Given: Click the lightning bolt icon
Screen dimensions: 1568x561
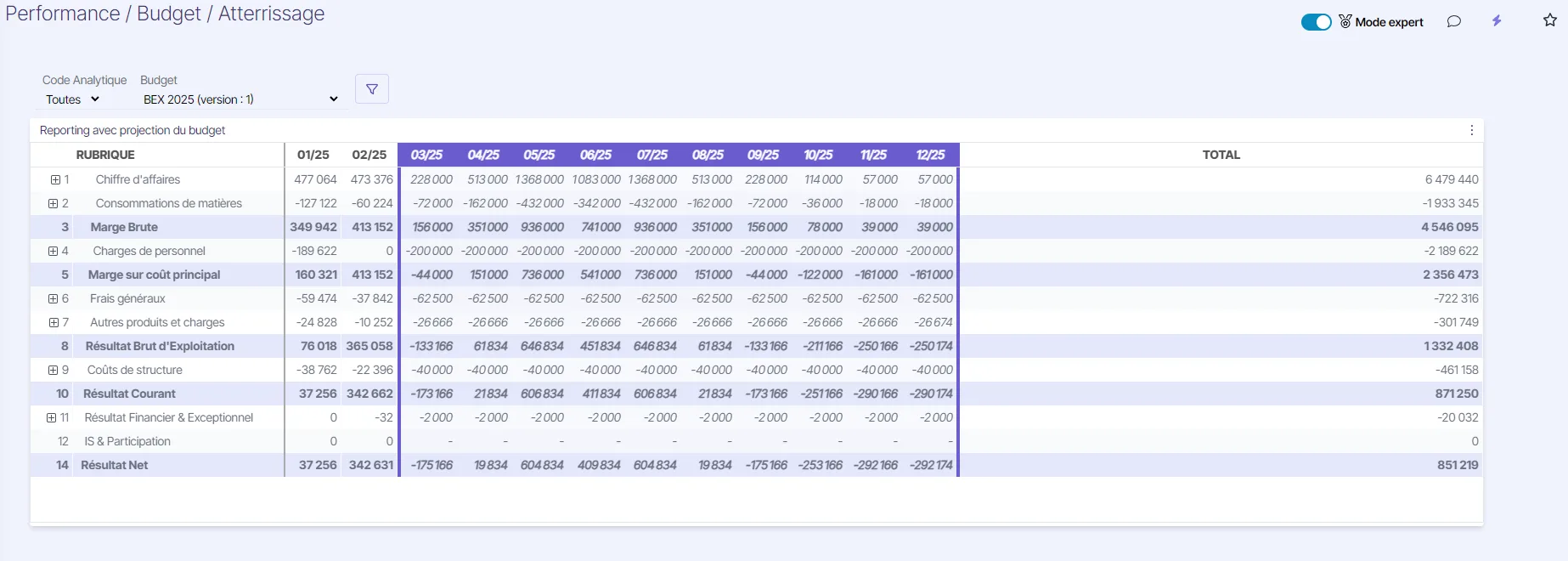Looking at the screenshot, I should [1497, 21].
